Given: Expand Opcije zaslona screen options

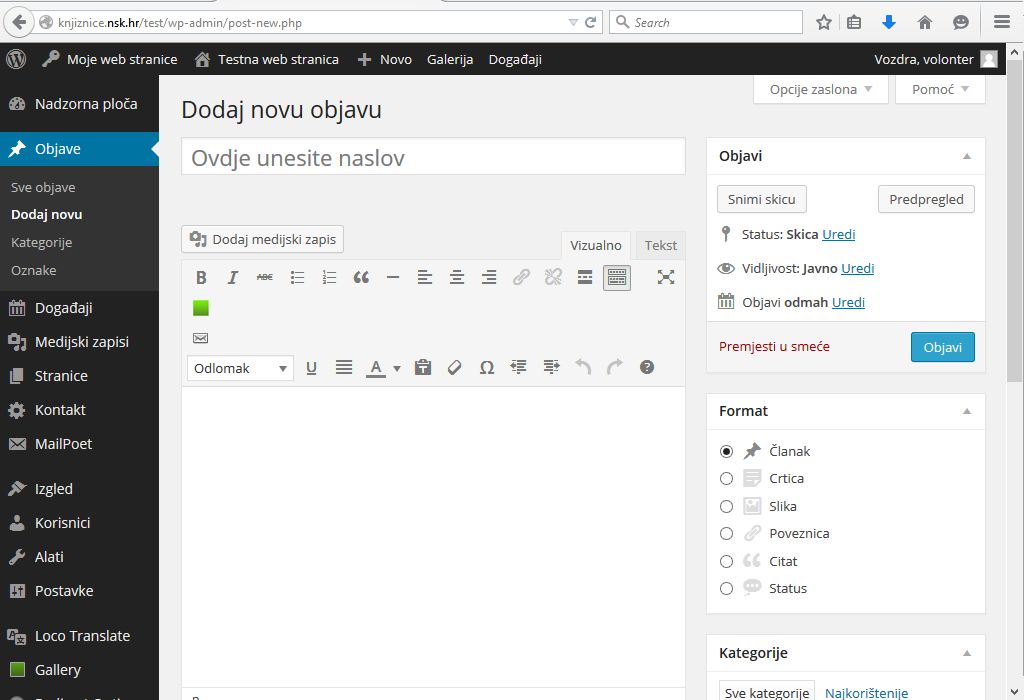Looking at the screenshot, I should pyautogui.click(x=820, y=89).
